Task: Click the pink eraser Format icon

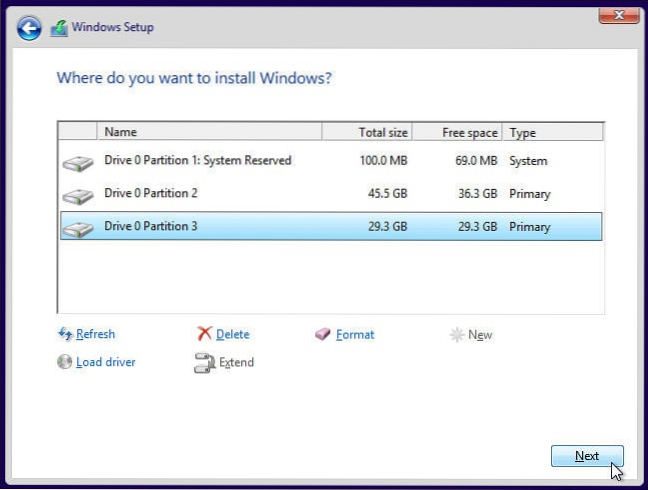Action: coord(323,334)
